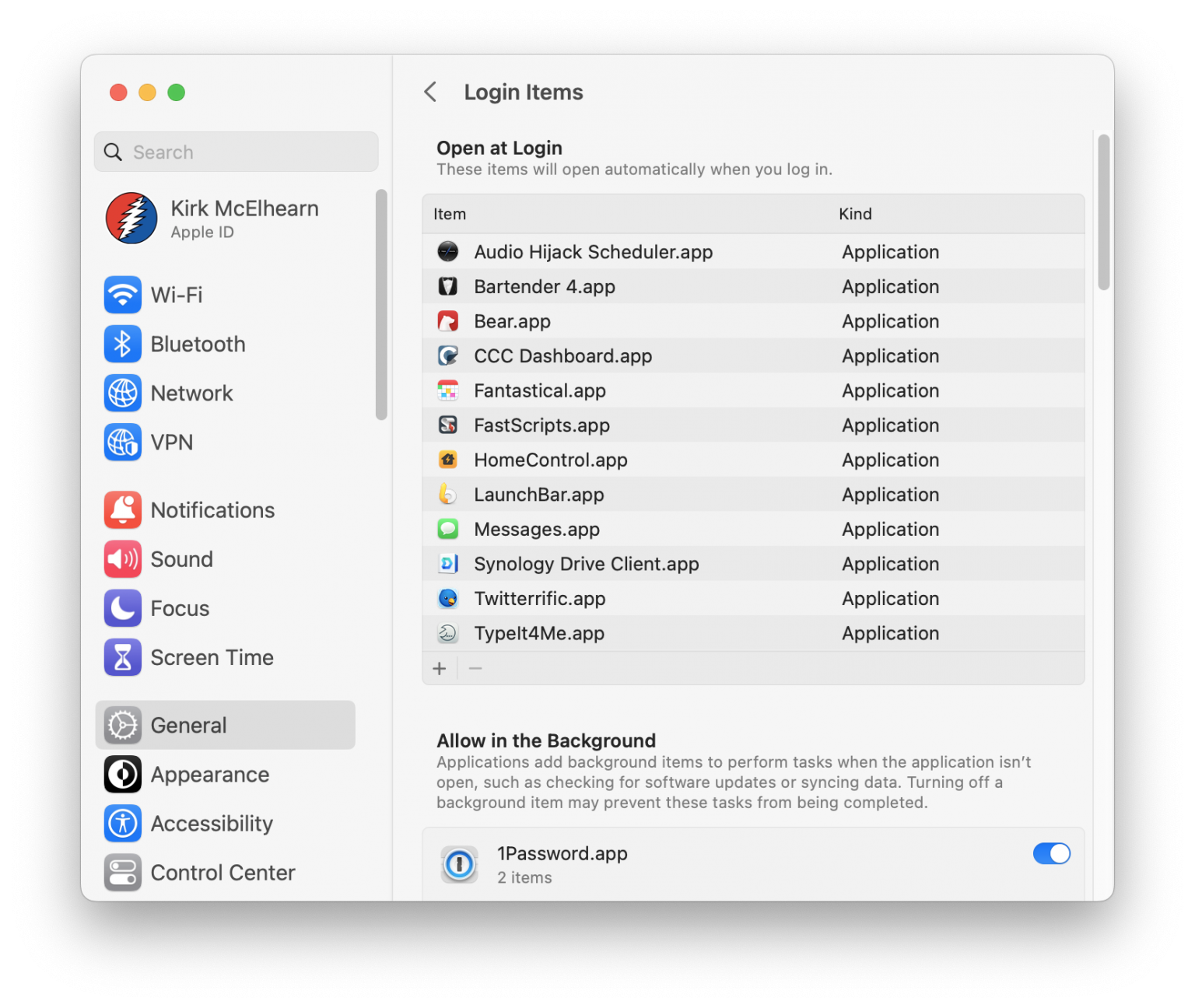Add a new login item with plus button
Image resolution: width=1195 pixels, height=1008 pixels.
(x=440, y=668)
